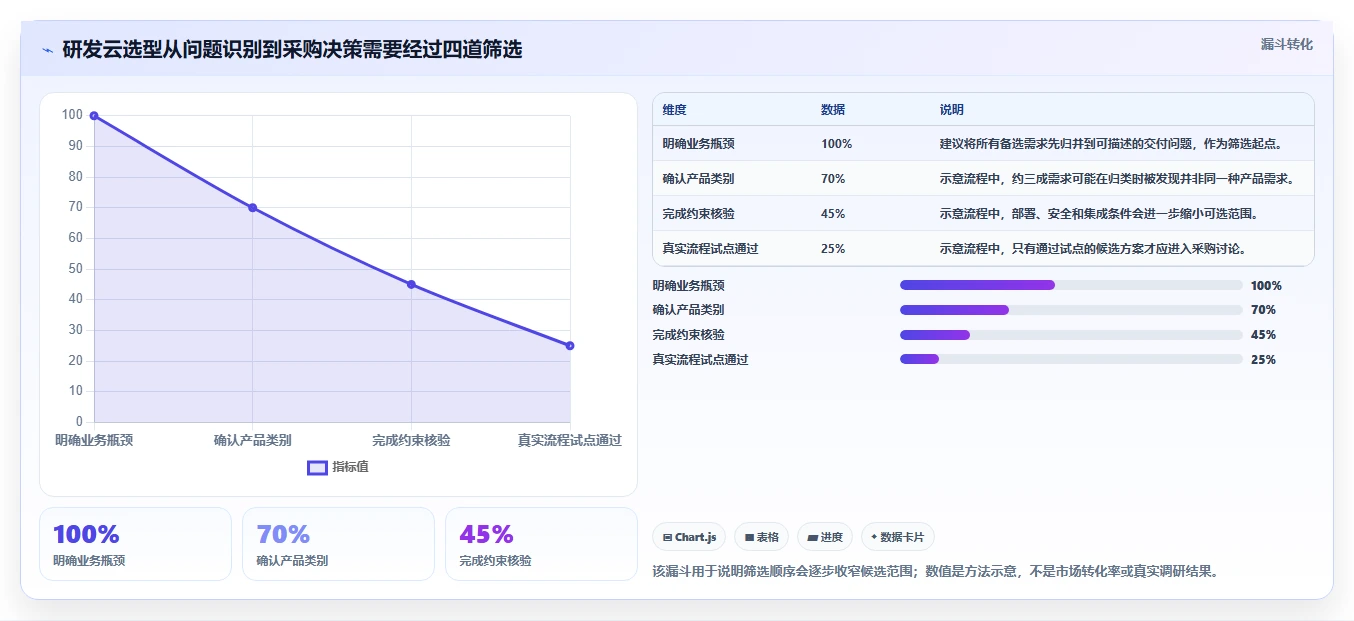Click the 指标值 legend label

350,467
